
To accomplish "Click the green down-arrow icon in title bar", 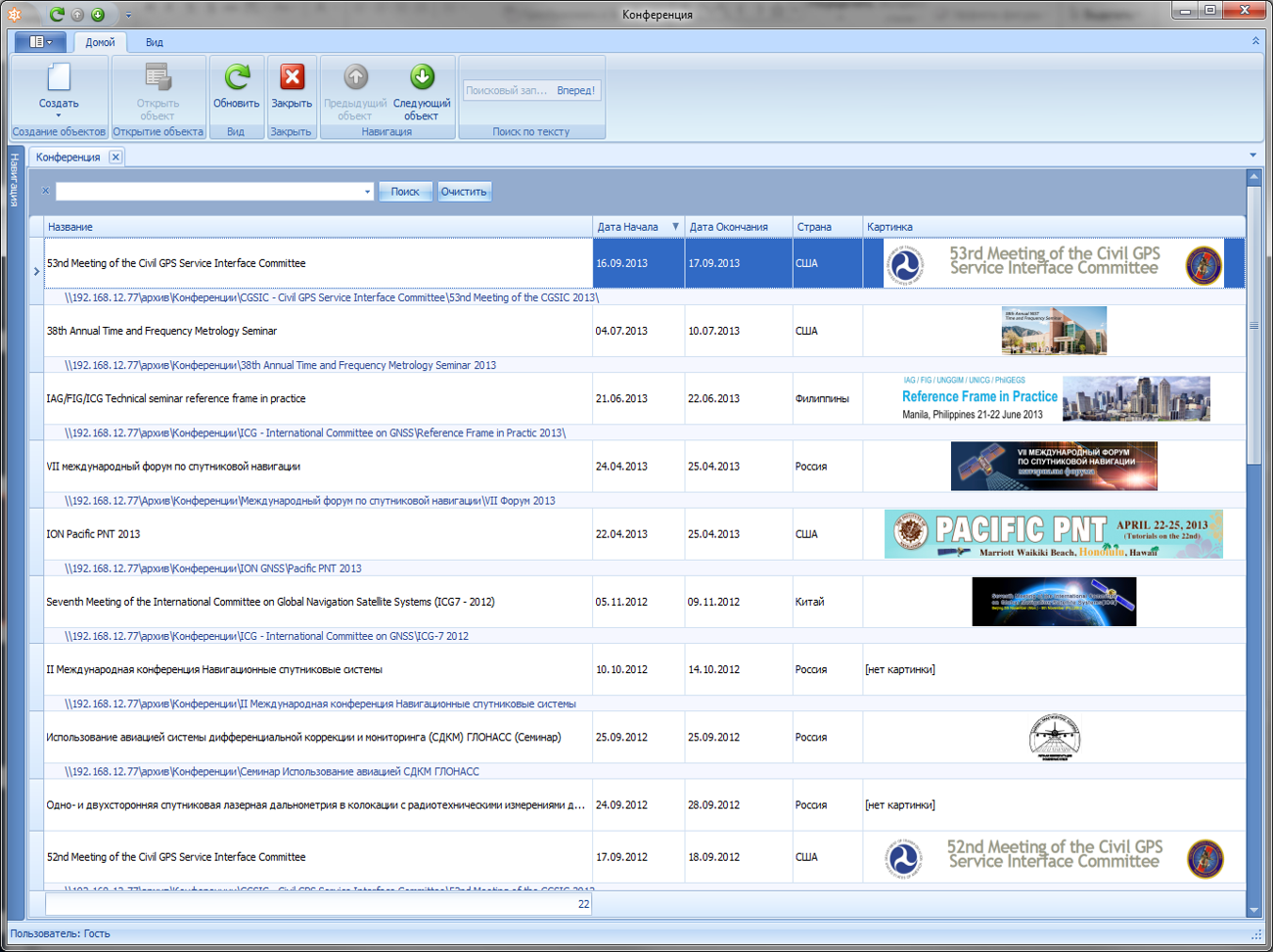I will [98, 15].
